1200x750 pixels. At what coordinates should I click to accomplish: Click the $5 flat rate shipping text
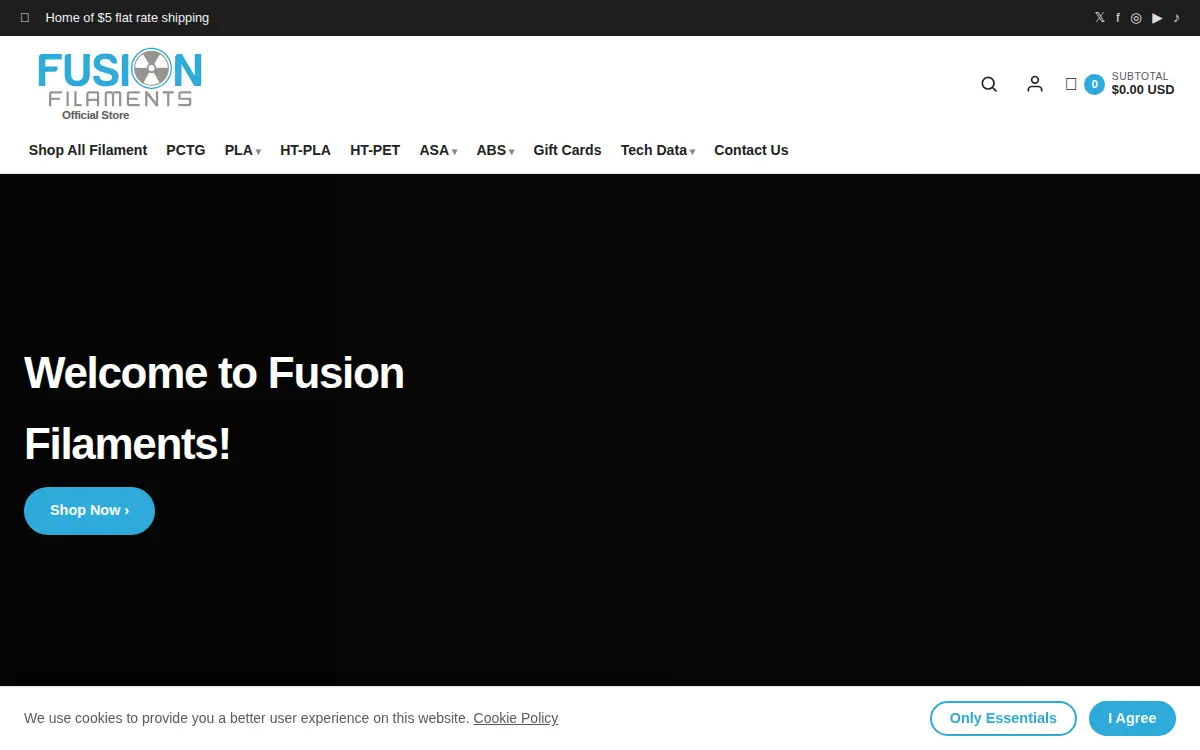[x=127, y=18]
